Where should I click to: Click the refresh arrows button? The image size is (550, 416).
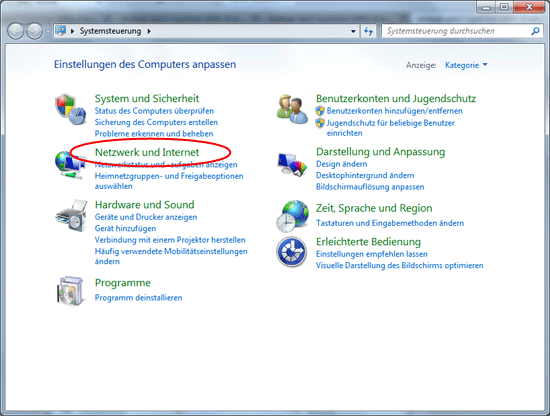click(368, 31)
